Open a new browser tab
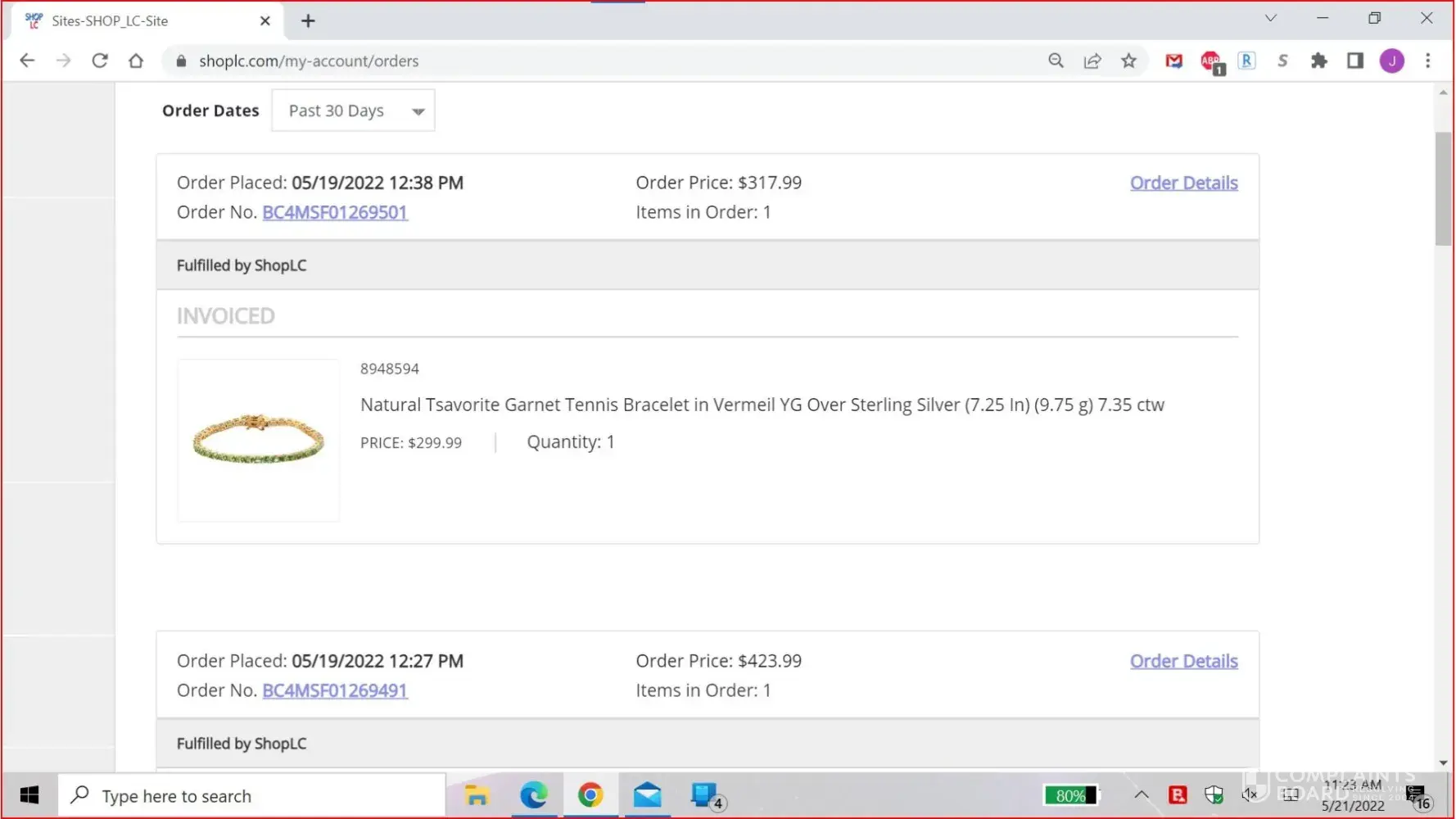 click(308, 21)
